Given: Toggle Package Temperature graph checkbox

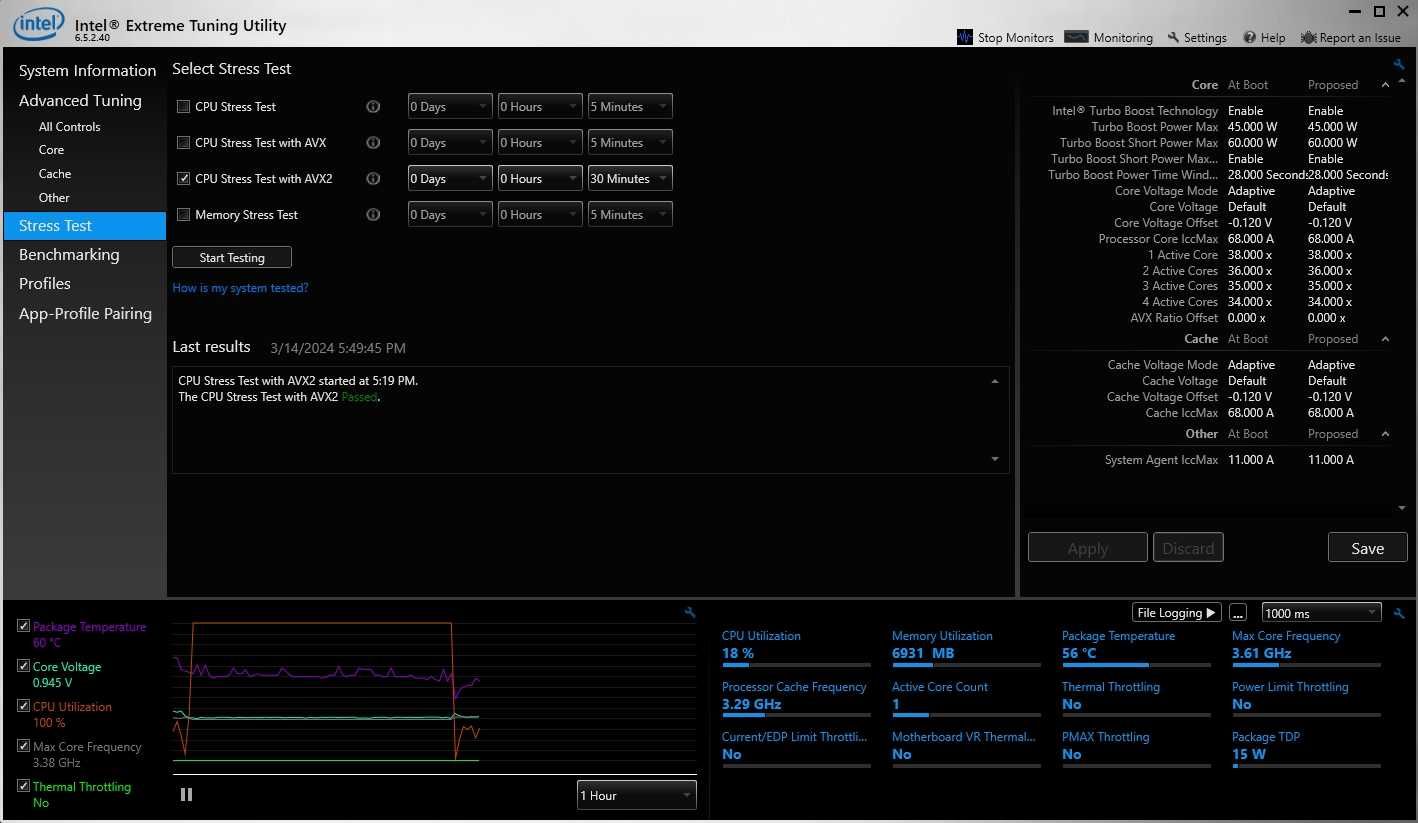Looking at the screenshot, I should 24,626.
